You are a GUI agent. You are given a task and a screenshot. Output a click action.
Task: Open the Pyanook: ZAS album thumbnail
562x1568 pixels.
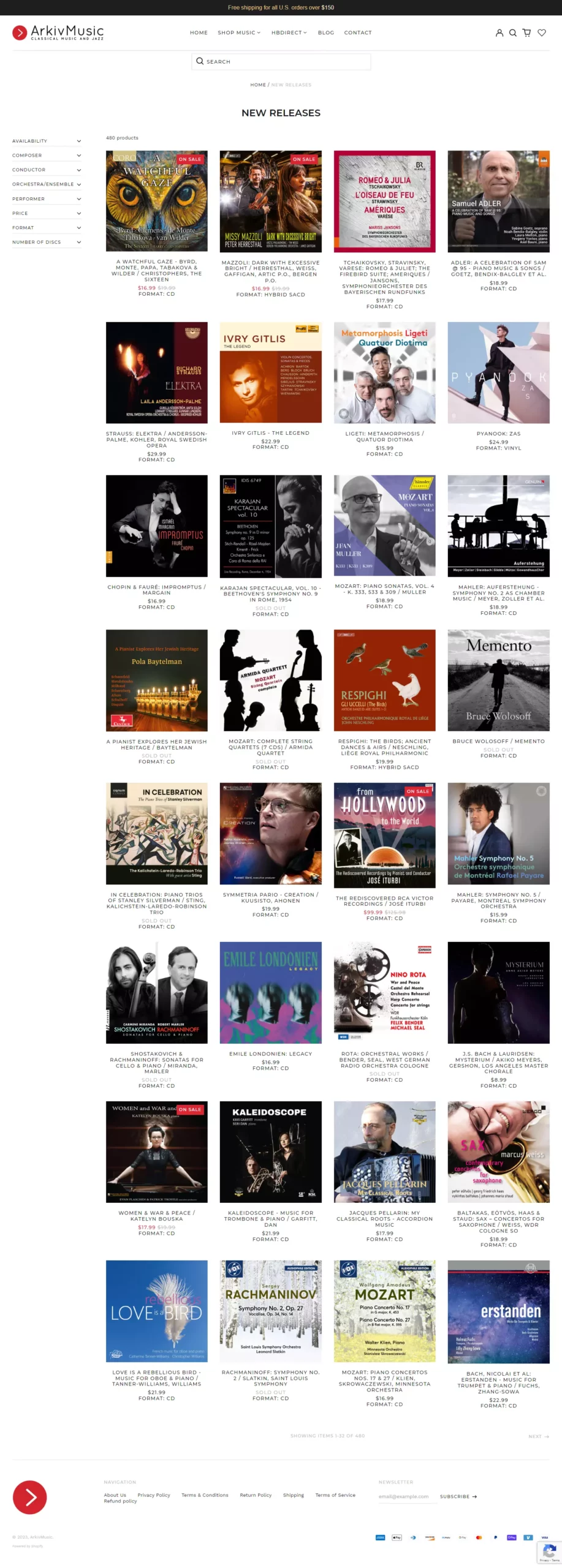click(498, 372)
